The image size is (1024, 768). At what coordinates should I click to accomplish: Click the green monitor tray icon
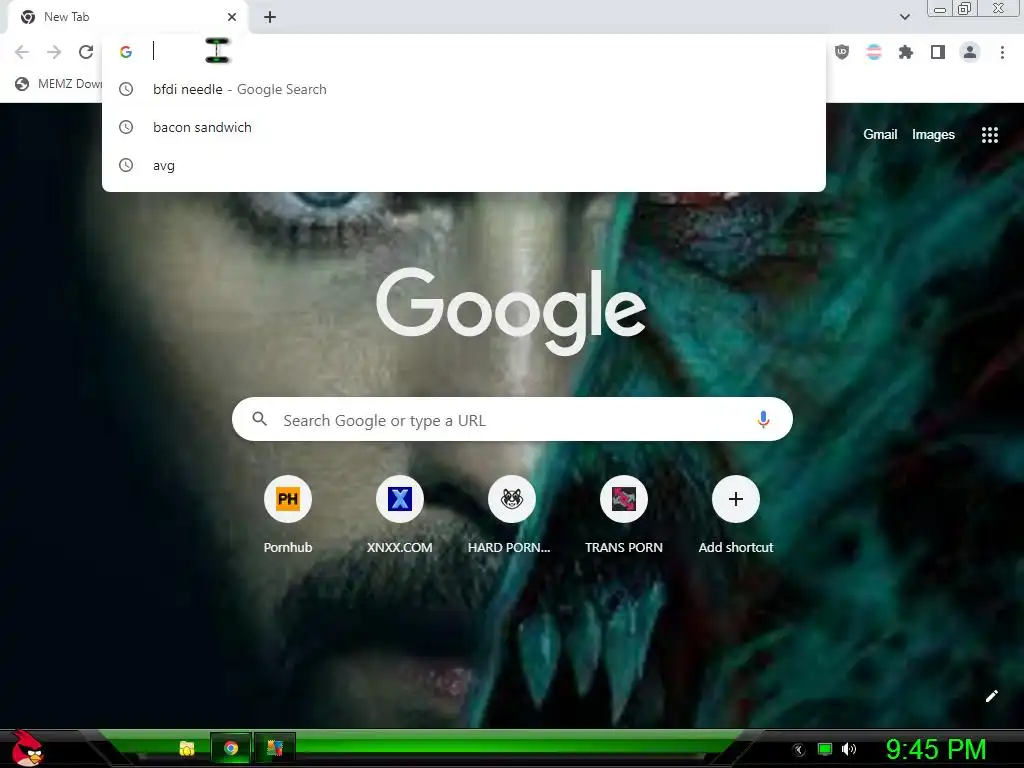pyautogui.click(x=825, y=749)
